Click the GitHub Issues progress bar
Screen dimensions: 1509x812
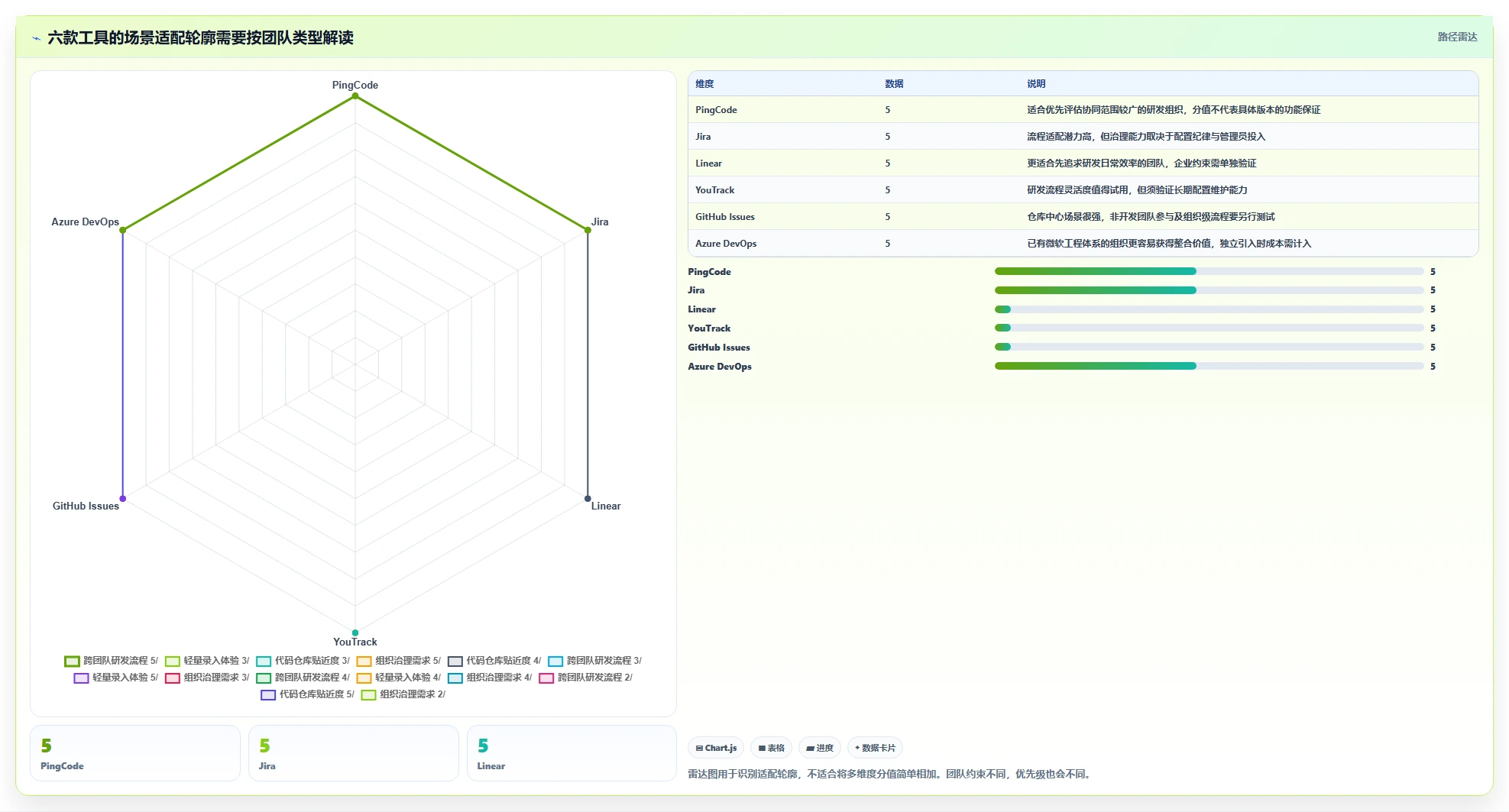(1209, 347)
